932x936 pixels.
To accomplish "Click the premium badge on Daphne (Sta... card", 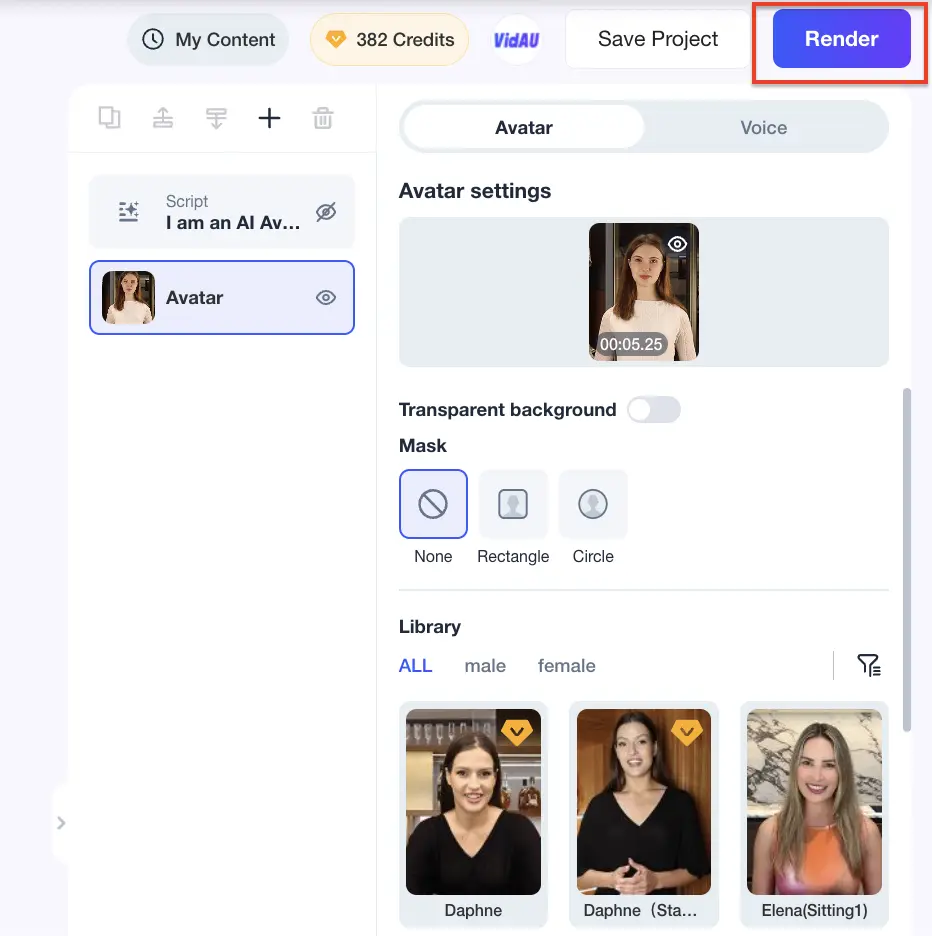I will [x=687, y=732].
